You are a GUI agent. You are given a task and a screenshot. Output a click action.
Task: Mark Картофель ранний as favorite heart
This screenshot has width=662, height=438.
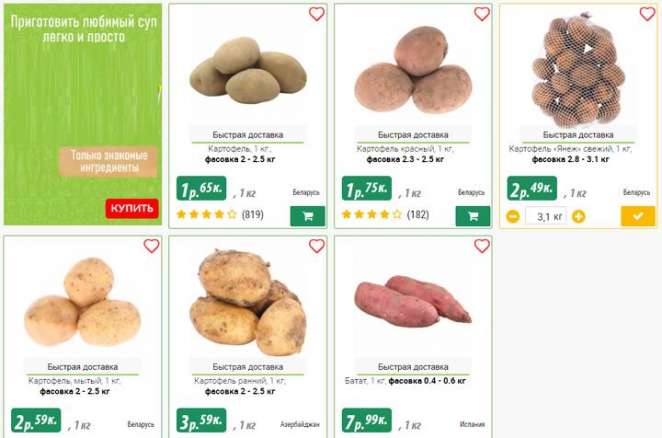[x=317, y=246]
